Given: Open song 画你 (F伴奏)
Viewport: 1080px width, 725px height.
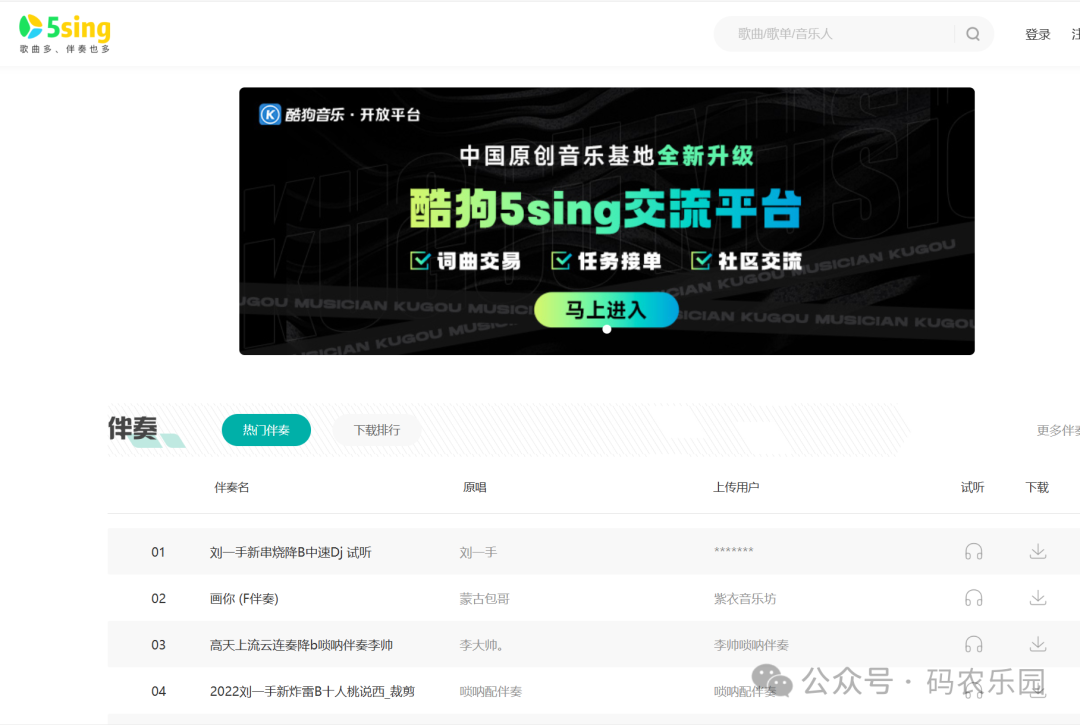Looking at the screenshot, I should [x=244, y=598].
